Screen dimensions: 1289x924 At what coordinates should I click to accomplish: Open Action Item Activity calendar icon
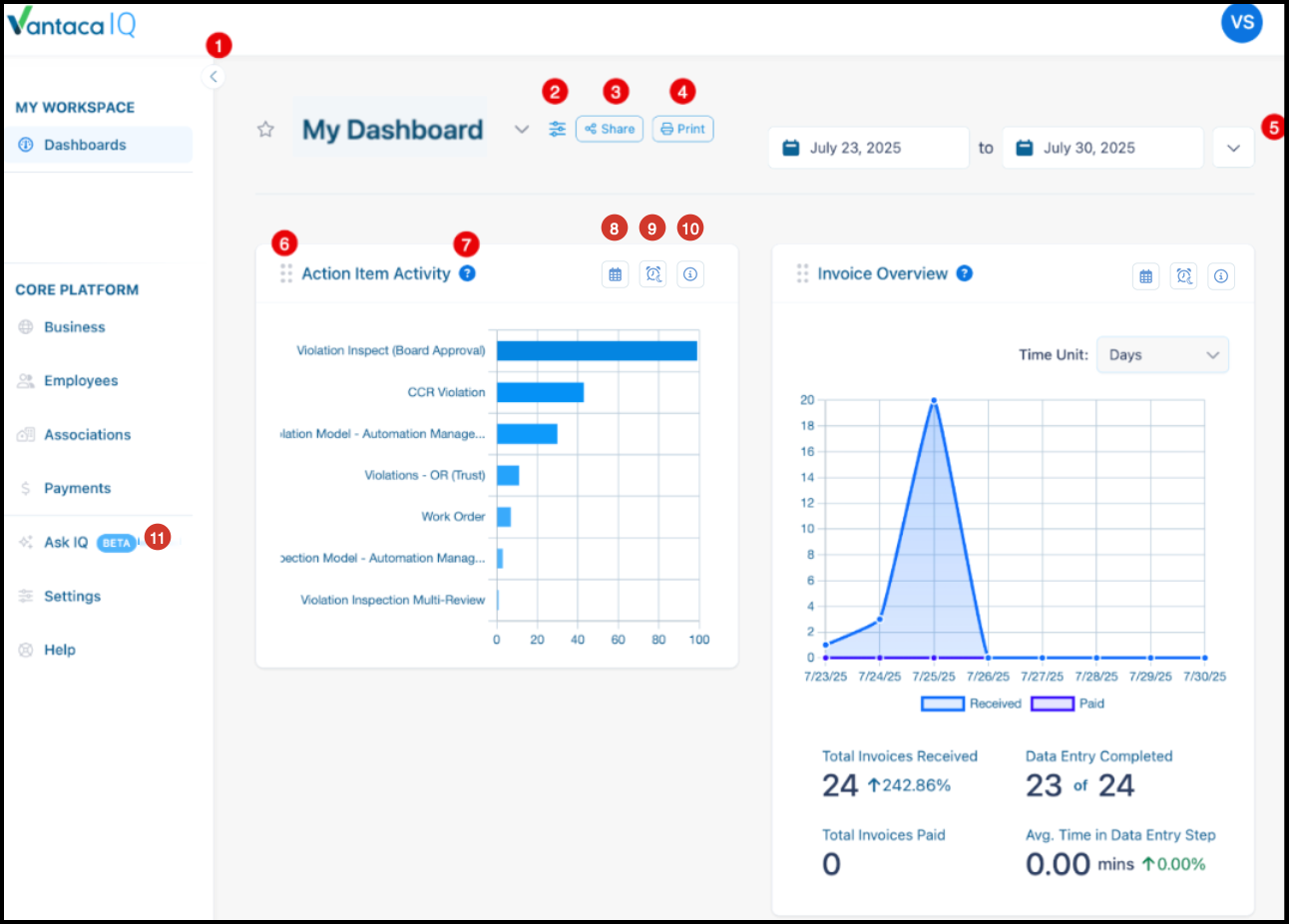[616, 274]
